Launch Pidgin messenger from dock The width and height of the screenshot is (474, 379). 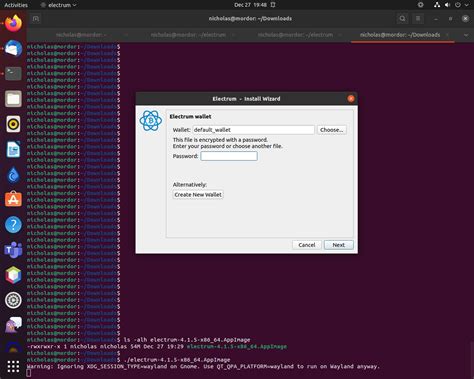point(13,325)
